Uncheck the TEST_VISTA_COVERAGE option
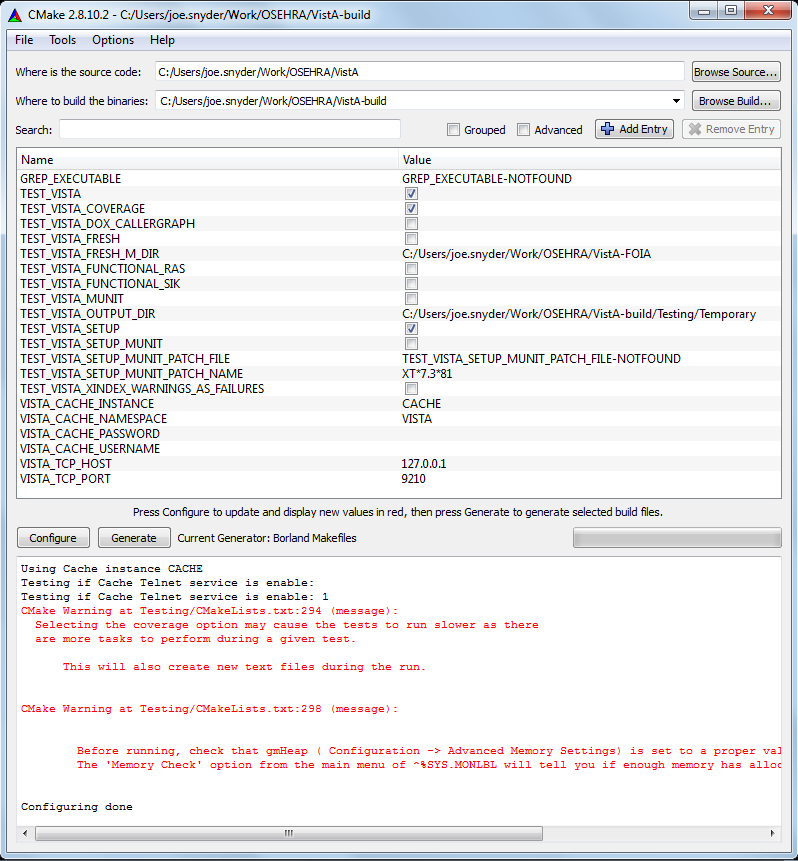Viewport: 798px width, 861px height. click(411, 209)
